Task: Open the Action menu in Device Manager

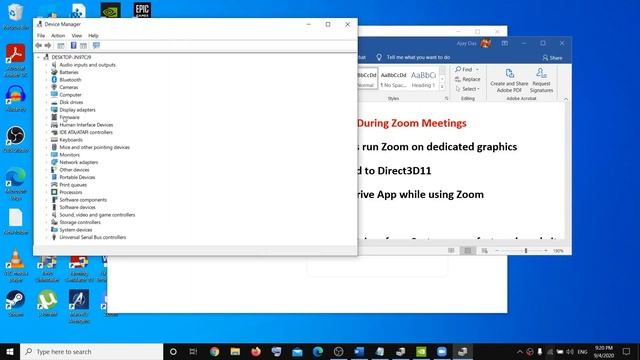Action: [58, 36]
